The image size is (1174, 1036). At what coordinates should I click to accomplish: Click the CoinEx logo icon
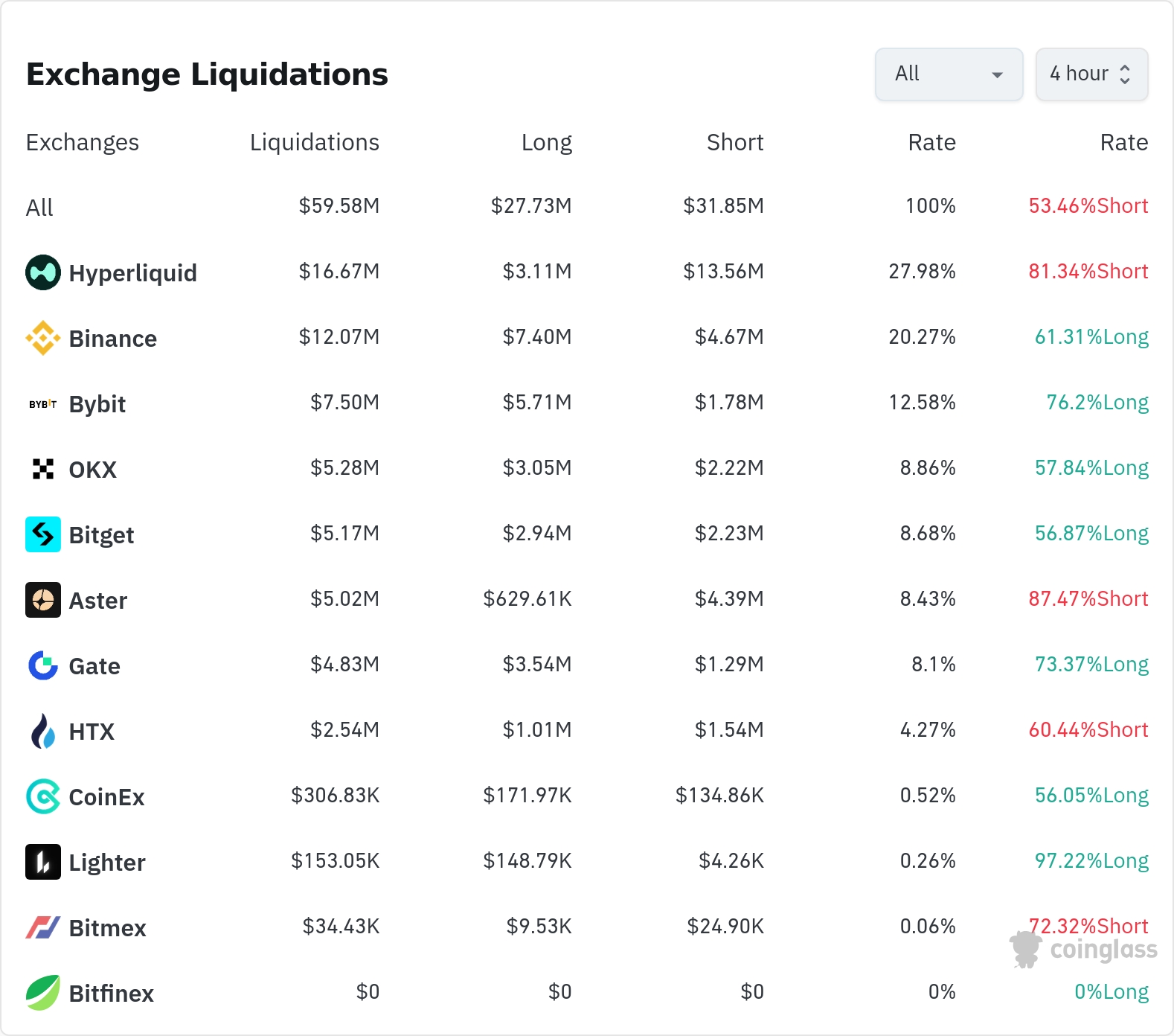tap(43, 796)
